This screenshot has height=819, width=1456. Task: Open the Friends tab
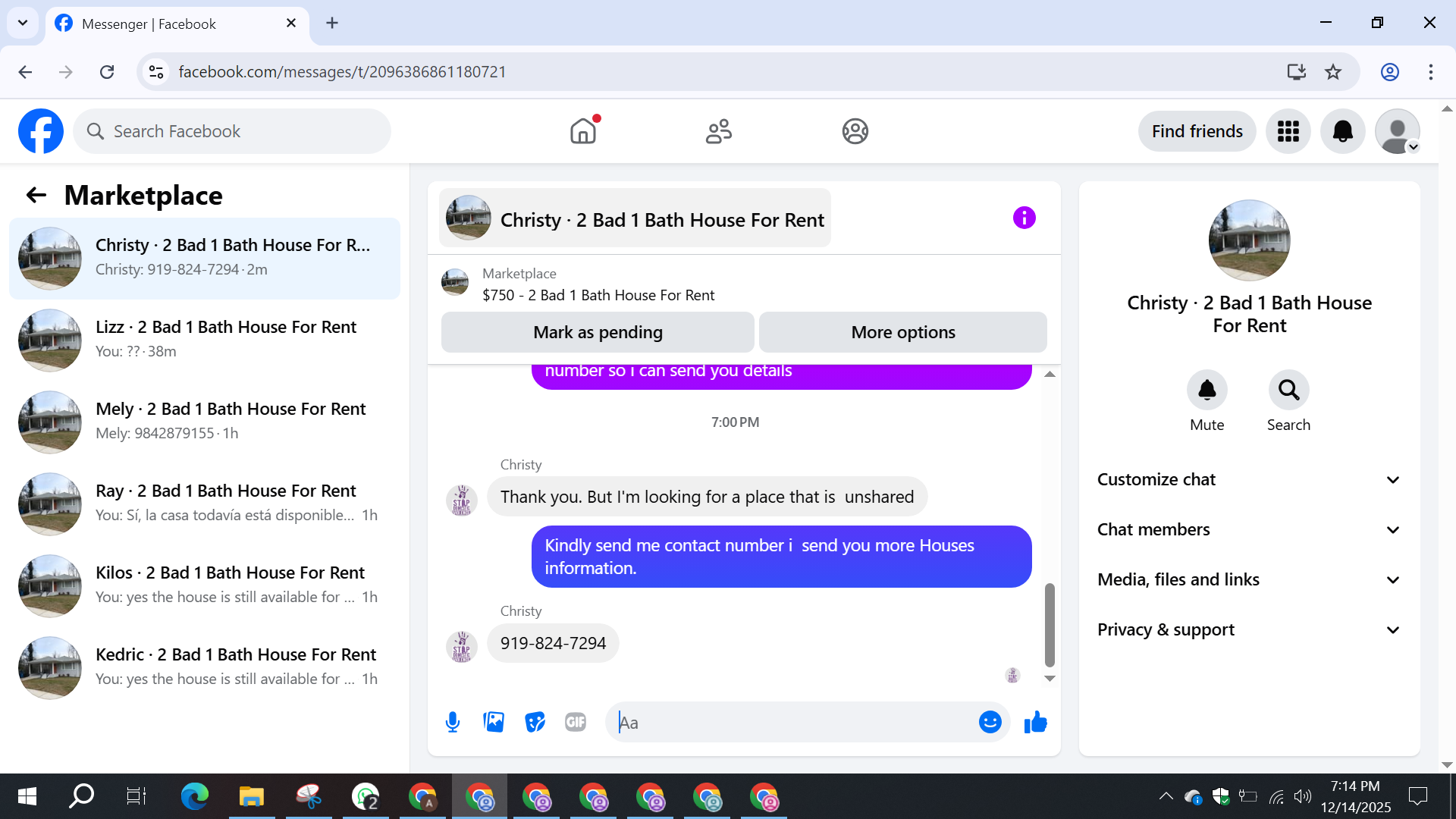point(718,131)
